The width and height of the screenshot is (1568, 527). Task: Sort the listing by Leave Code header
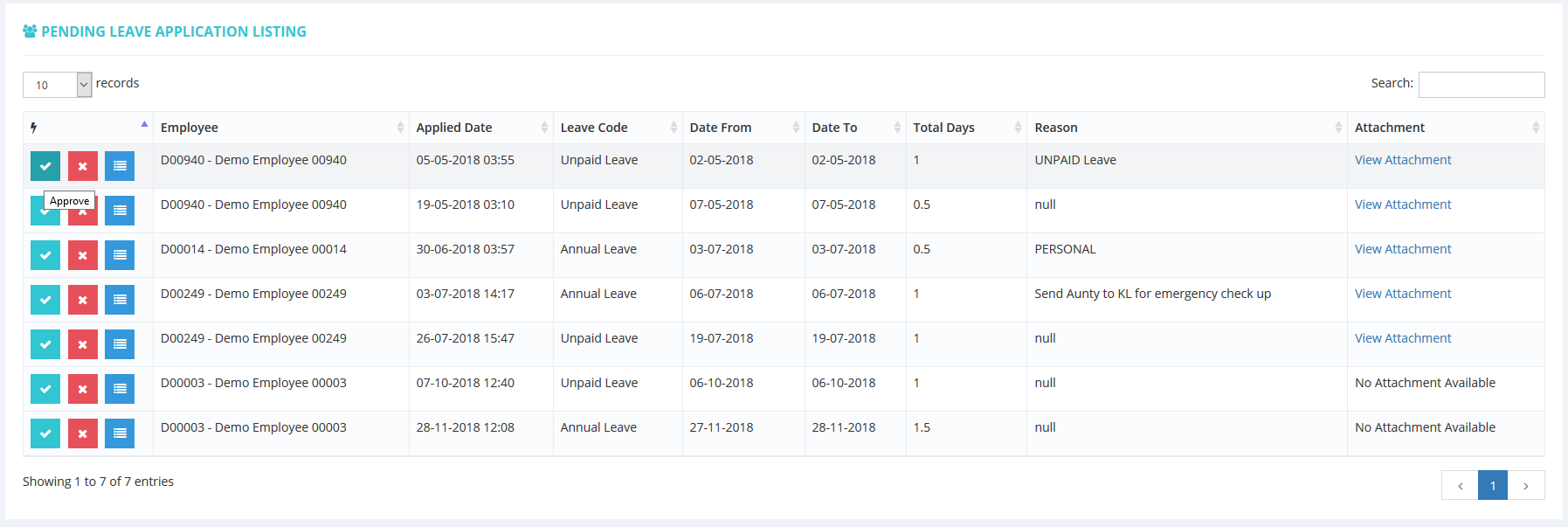point(617,128)
